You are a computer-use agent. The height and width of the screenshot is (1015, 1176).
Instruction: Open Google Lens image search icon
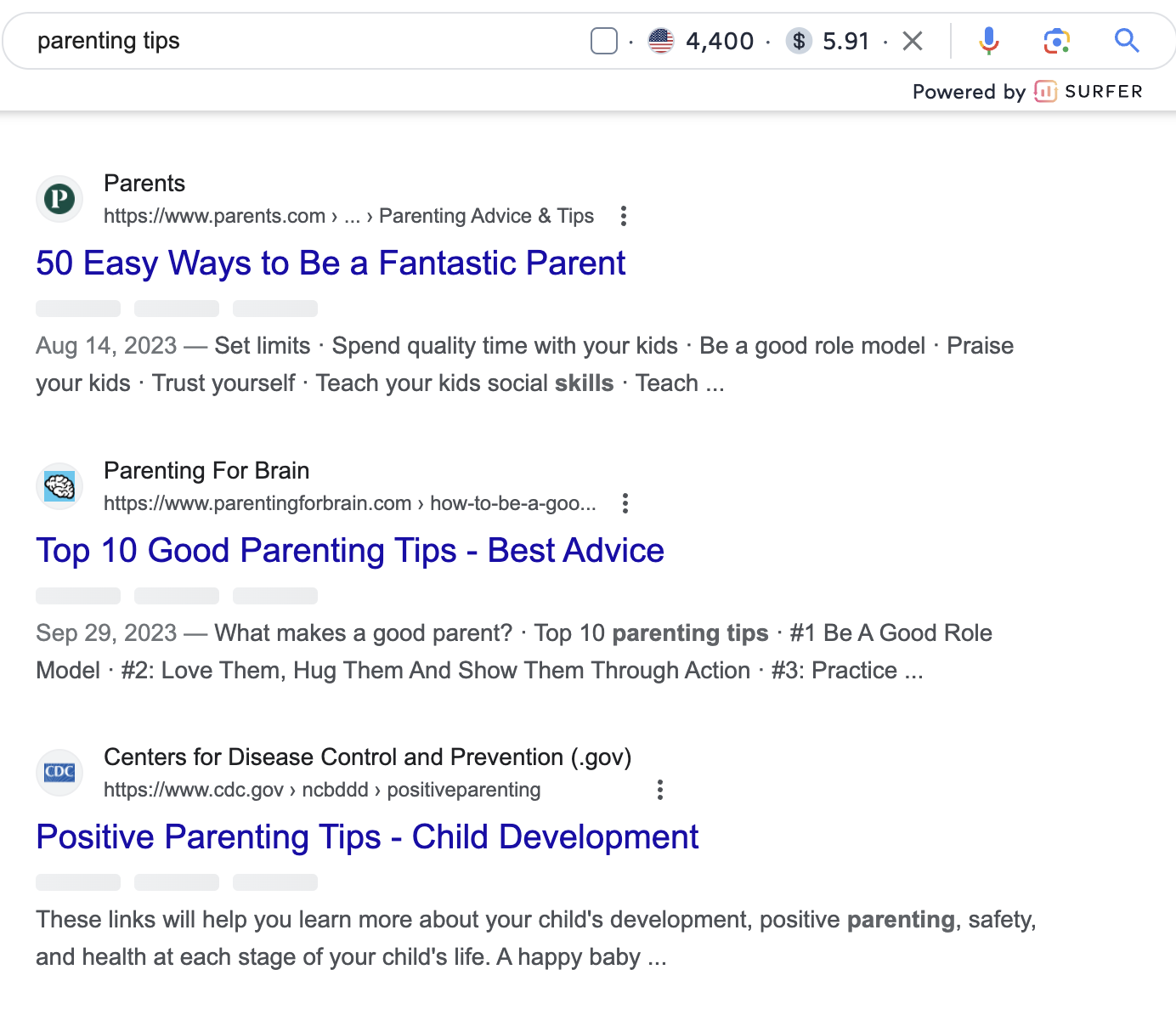(1057, 41)
